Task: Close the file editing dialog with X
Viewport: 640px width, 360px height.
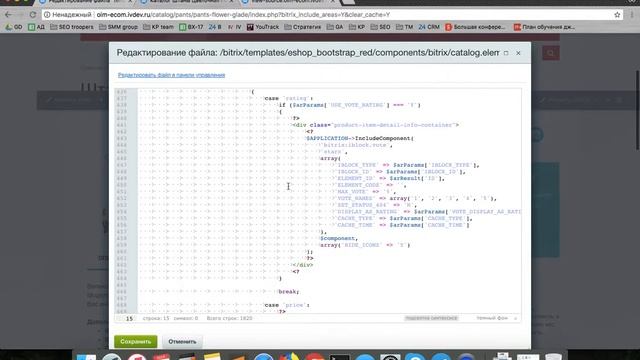Action: pyautogui.click(x=518, y=53)
